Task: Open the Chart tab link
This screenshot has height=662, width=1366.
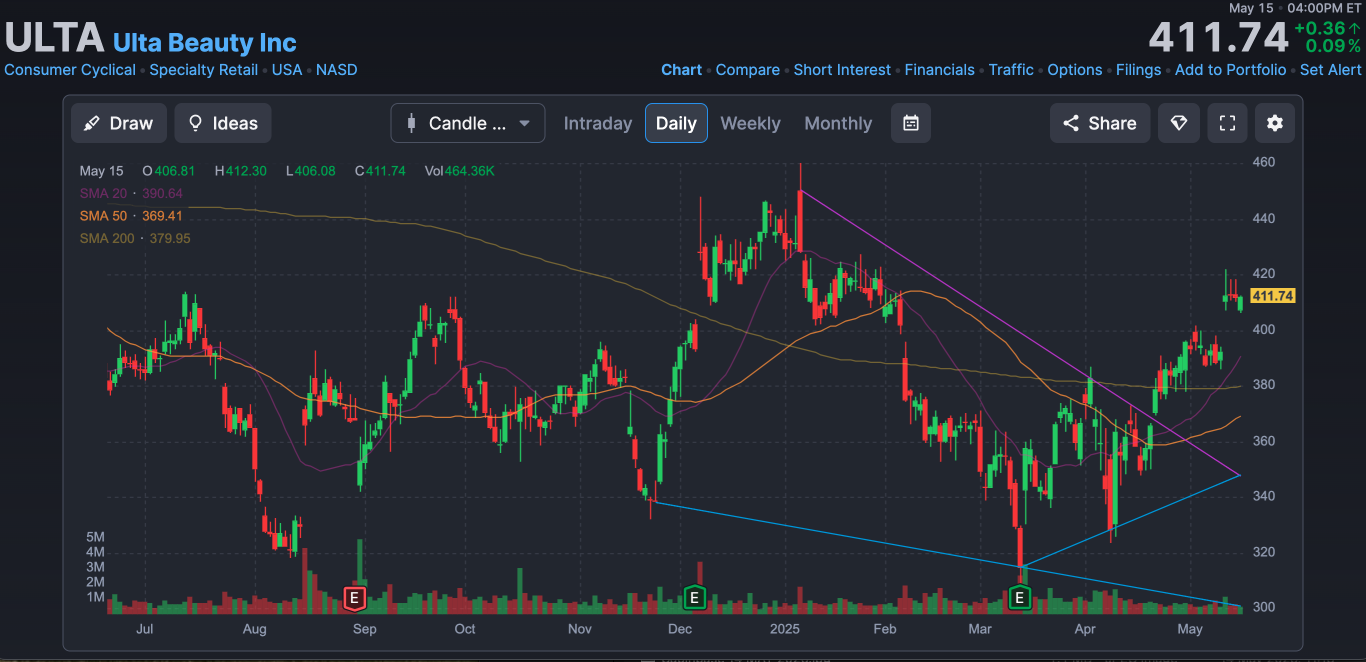Action: pyautogui.click(x=682, y=70)
